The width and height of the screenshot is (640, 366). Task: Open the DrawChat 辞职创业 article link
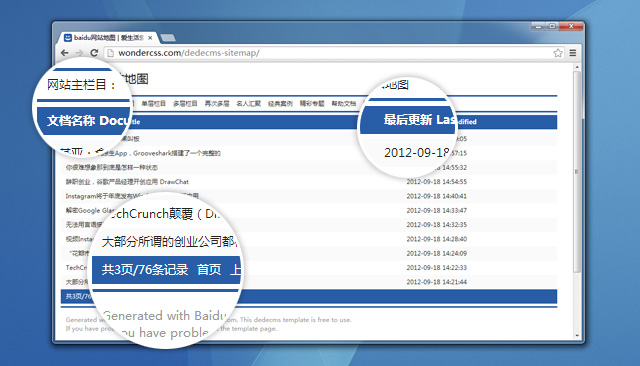coord(127,182)
